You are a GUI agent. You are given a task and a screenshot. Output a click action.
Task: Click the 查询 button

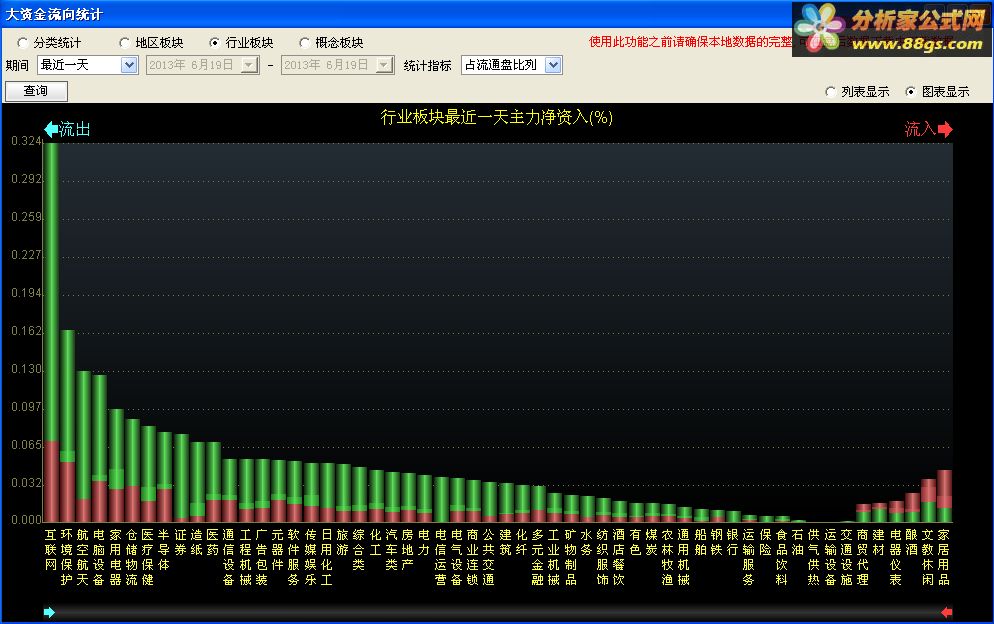(36, 91)
